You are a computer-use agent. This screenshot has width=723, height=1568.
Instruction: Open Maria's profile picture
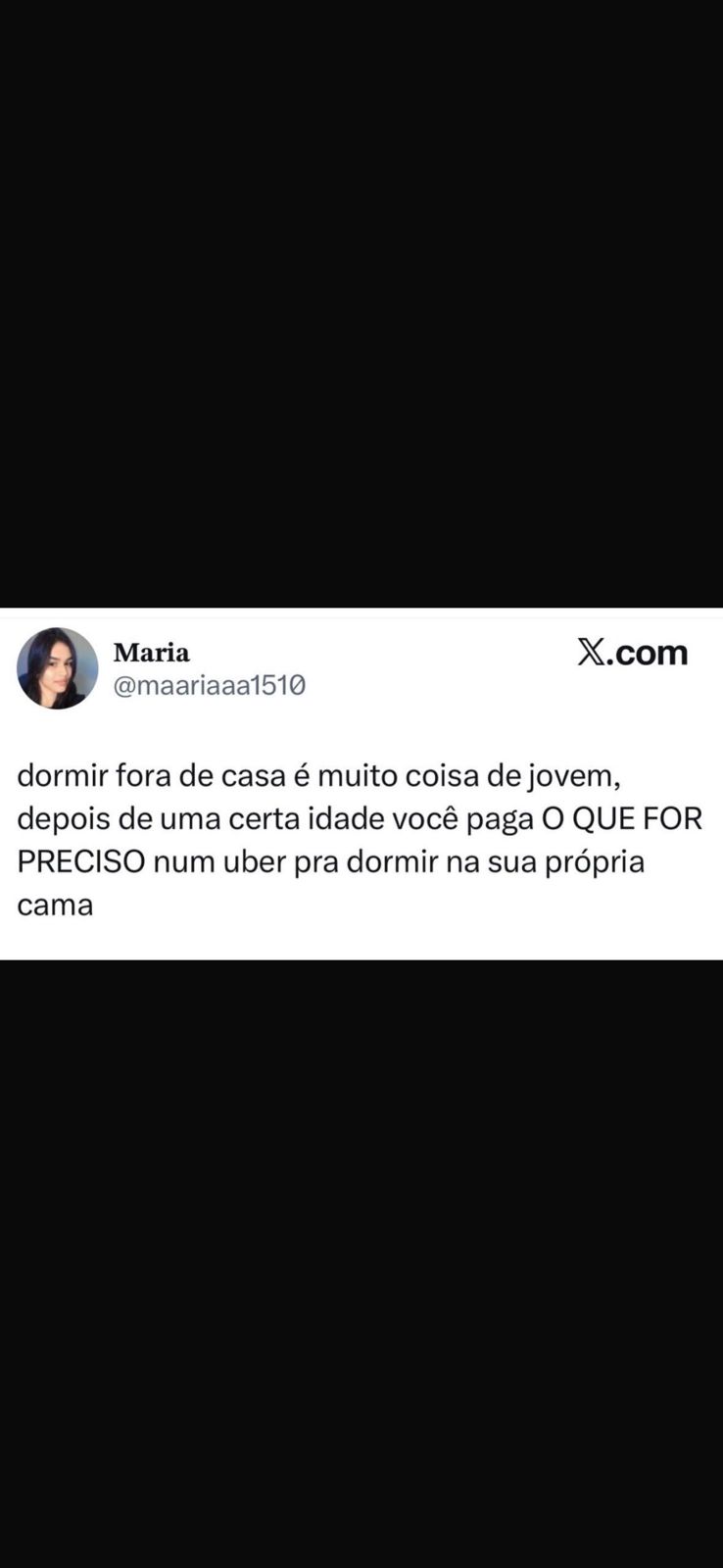(x=58, y=668)
